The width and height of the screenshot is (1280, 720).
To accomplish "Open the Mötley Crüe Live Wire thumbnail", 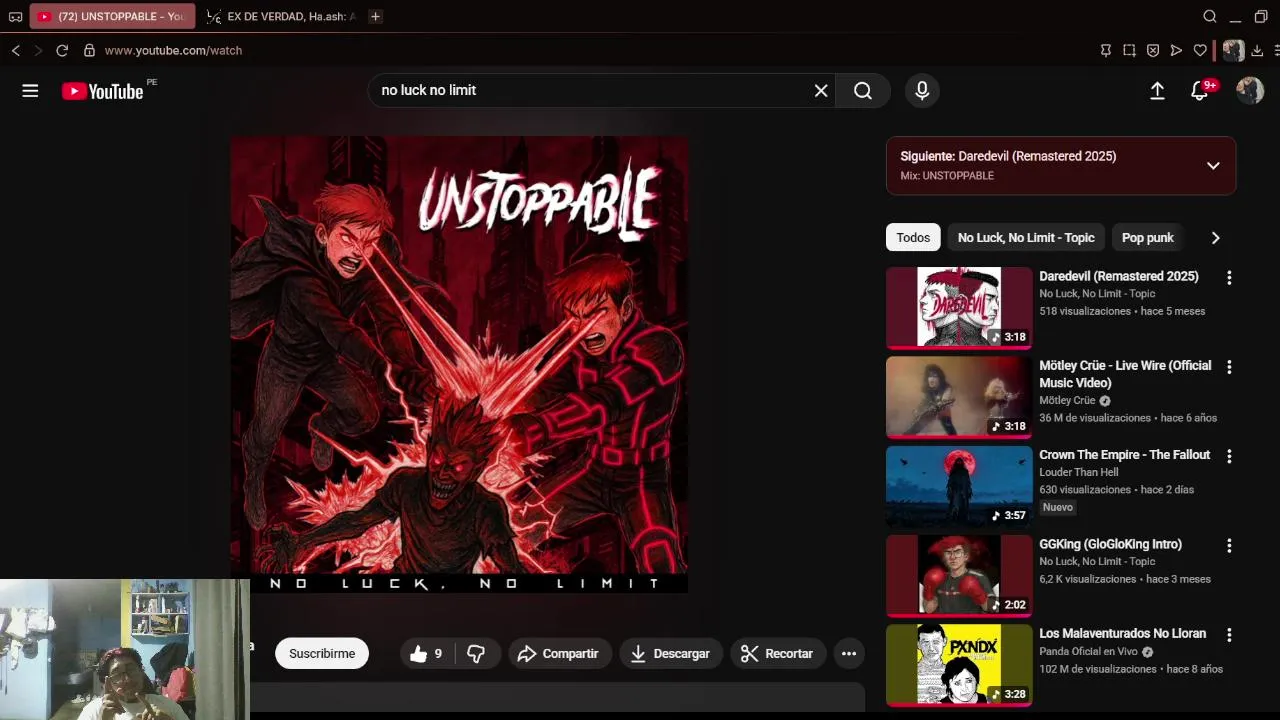I will (x=959, y=397).
